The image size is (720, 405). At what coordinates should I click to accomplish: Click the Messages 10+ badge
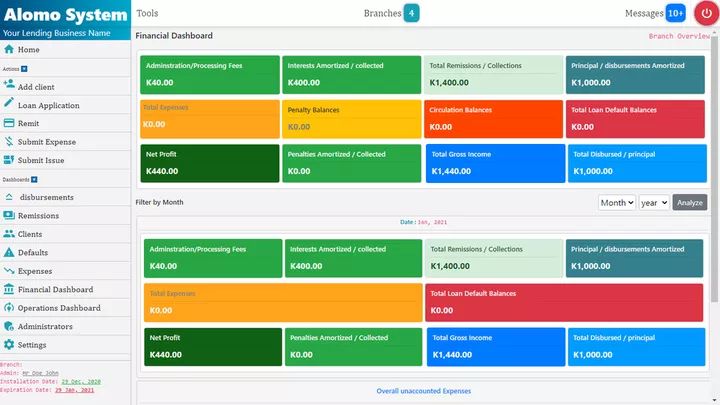(675, 13)
